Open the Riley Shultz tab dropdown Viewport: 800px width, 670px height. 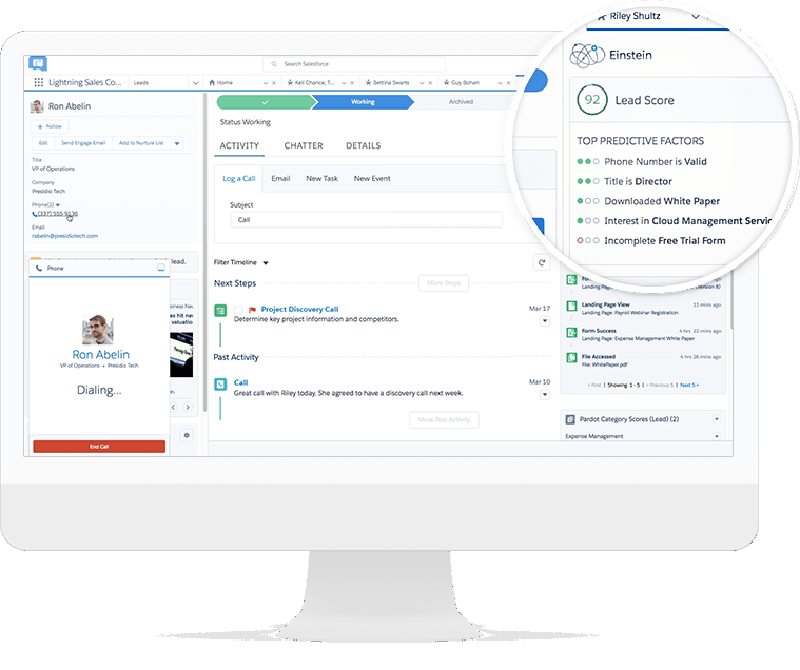695,17
